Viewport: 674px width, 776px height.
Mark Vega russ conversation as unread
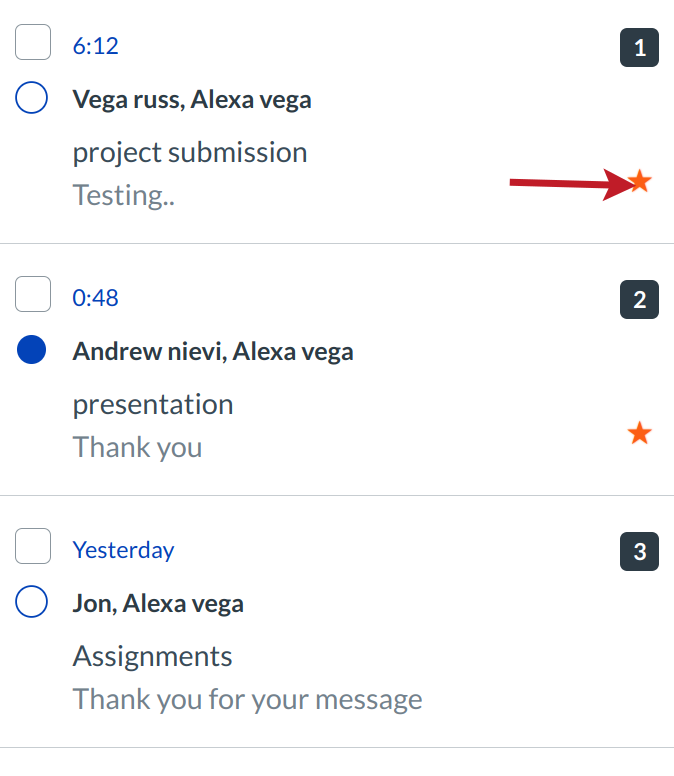[32, 99]
